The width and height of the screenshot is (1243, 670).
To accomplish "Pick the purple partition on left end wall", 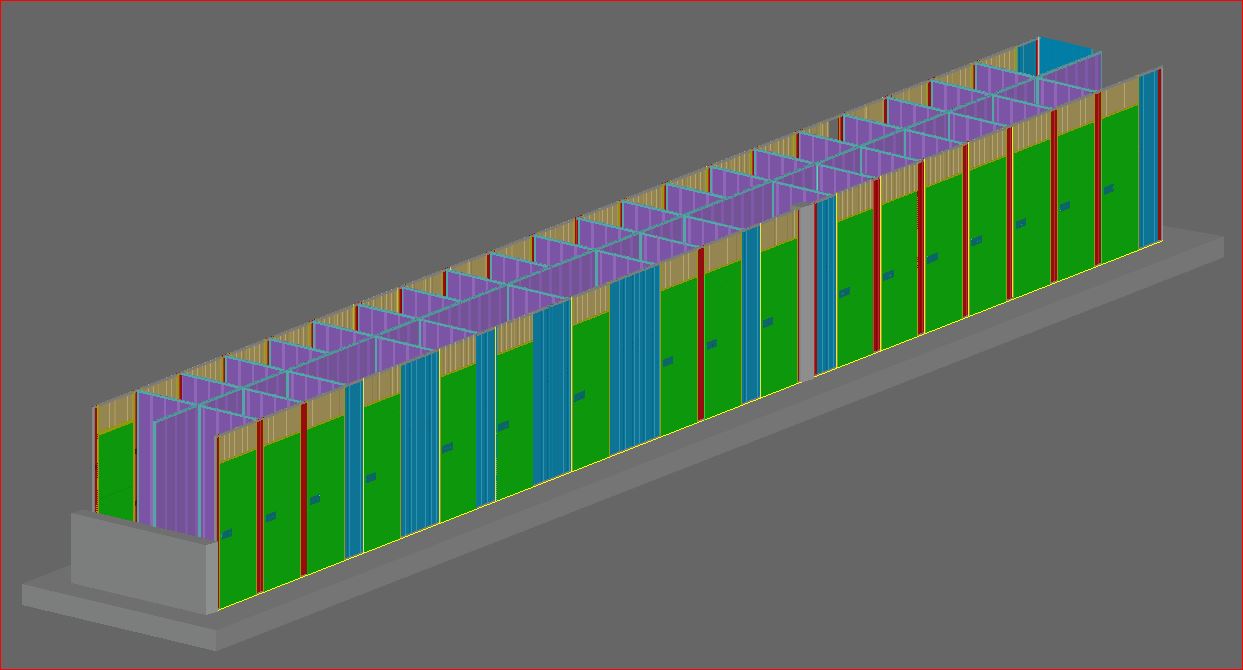I will (172, 460).
